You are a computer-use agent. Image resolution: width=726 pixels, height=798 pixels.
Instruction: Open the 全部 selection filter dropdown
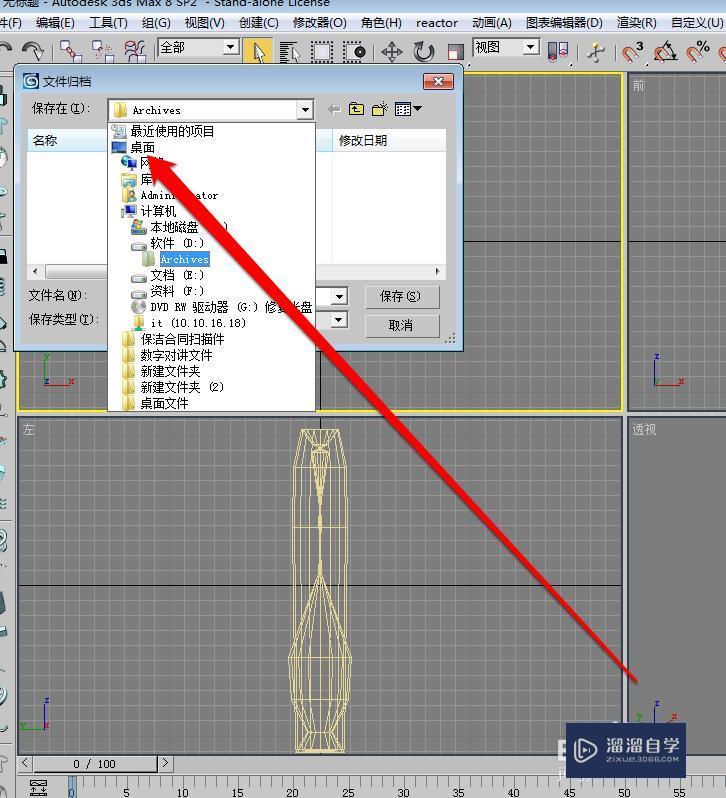[230, 47]
